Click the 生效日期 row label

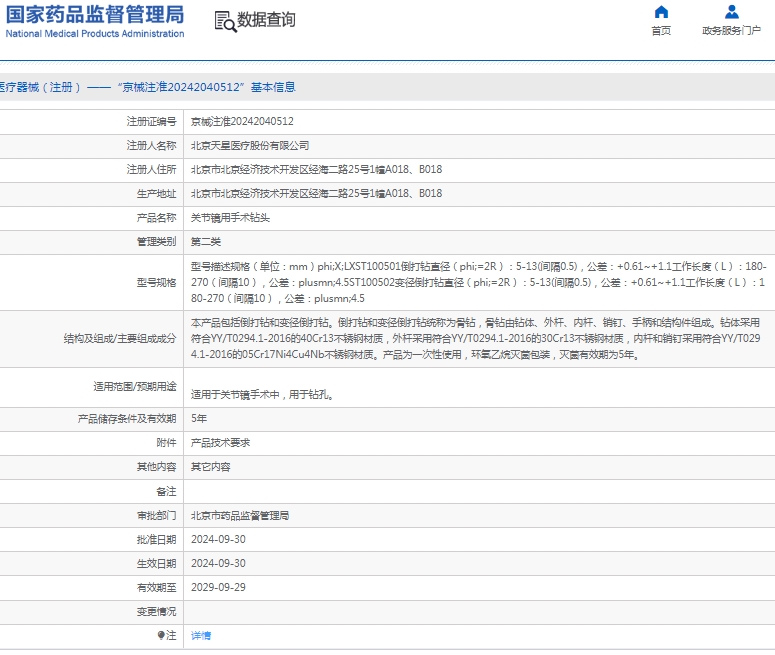(x=156, y=564)
